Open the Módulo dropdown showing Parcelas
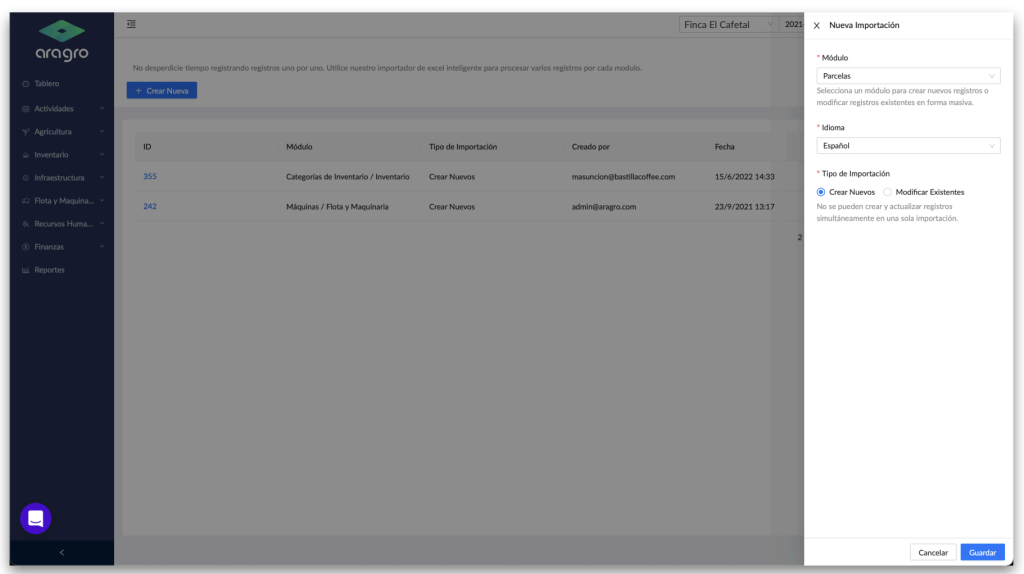This screenshot has height=574, width=1024. [908, 76]
